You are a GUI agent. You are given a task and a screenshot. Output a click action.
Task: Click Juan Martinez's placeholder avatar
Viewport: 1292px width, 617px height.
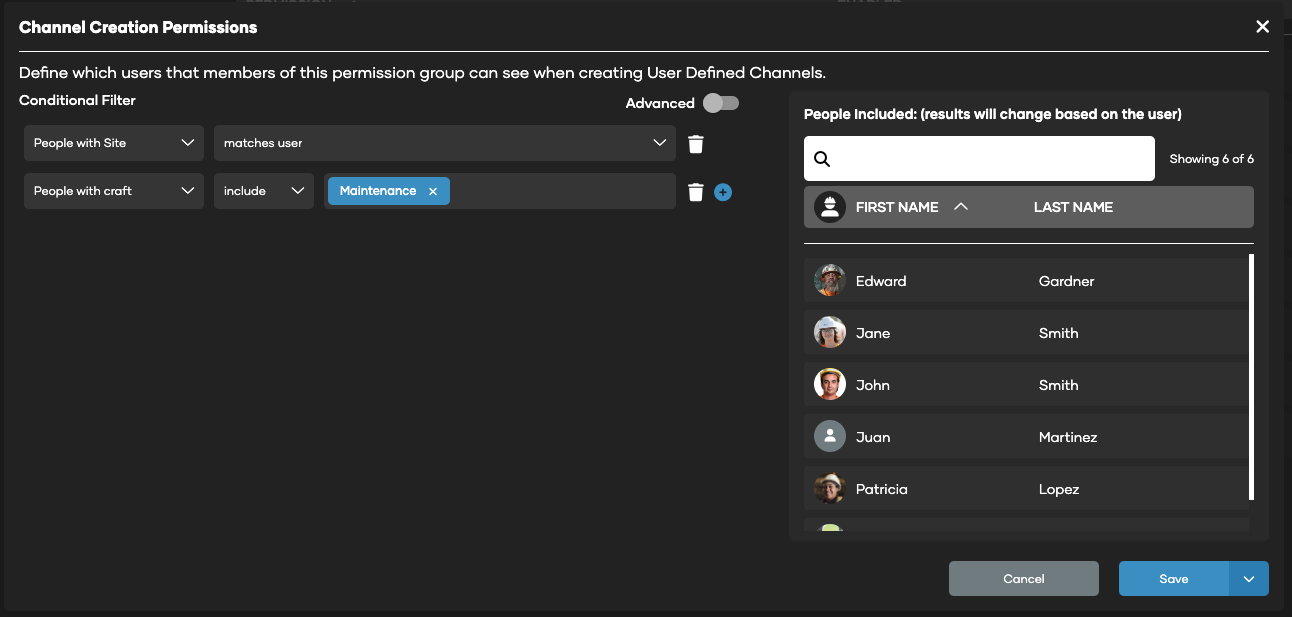point(830,437)
